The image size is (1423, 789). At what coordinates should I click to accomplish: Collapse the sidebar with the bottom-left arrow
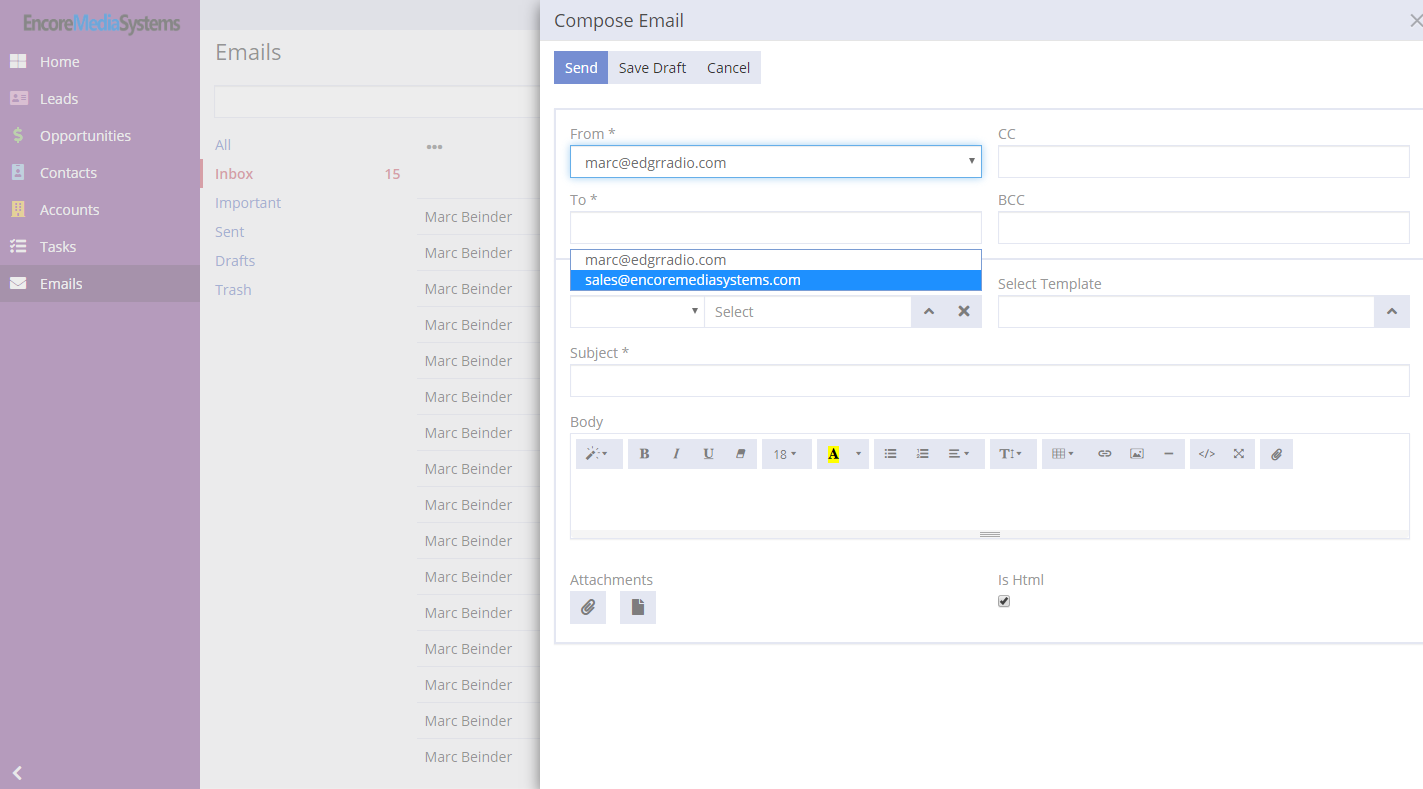(x=17, y=772)
